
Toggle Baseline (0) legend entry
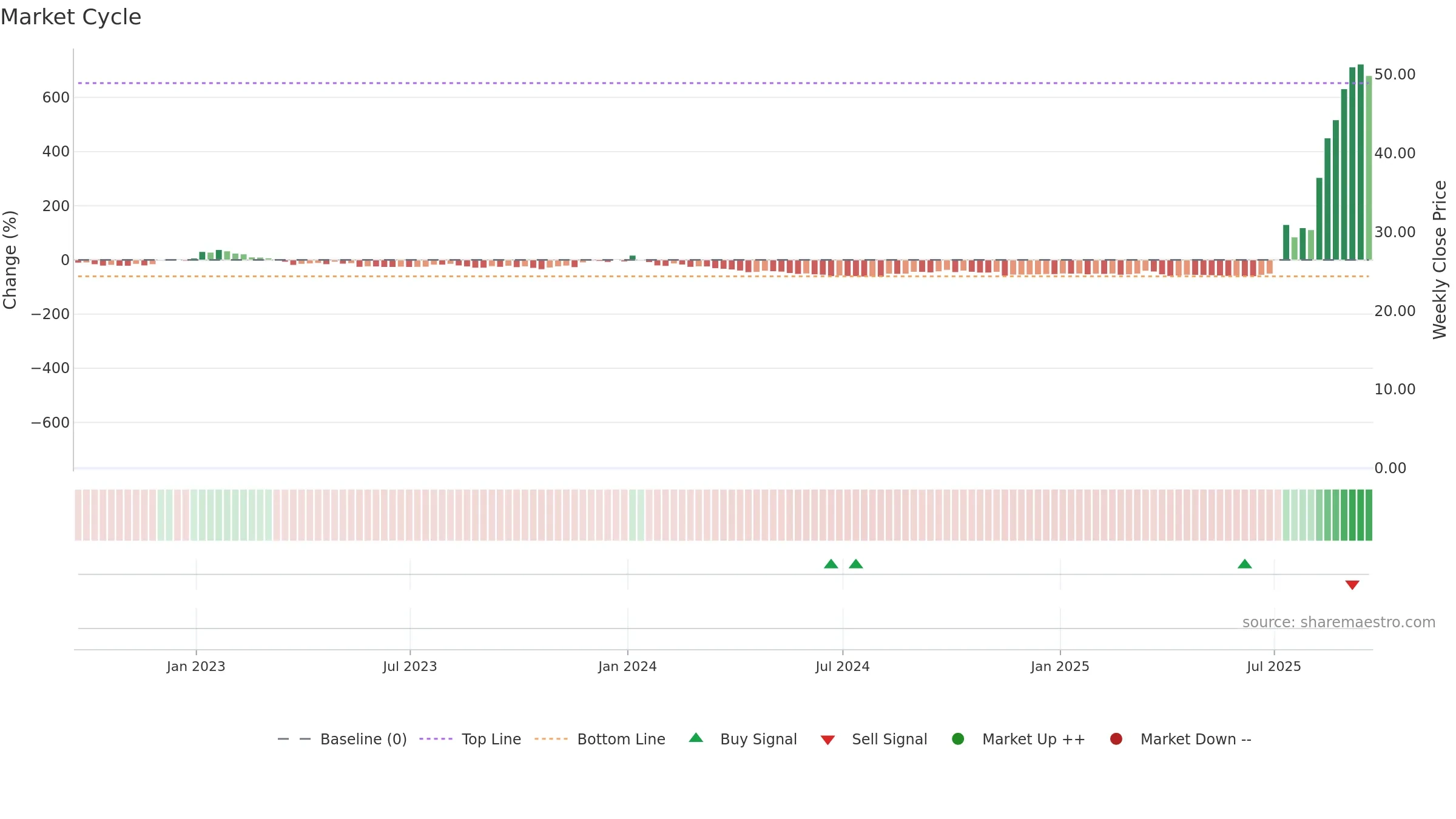pyautogui.click(x=342, y=740)
